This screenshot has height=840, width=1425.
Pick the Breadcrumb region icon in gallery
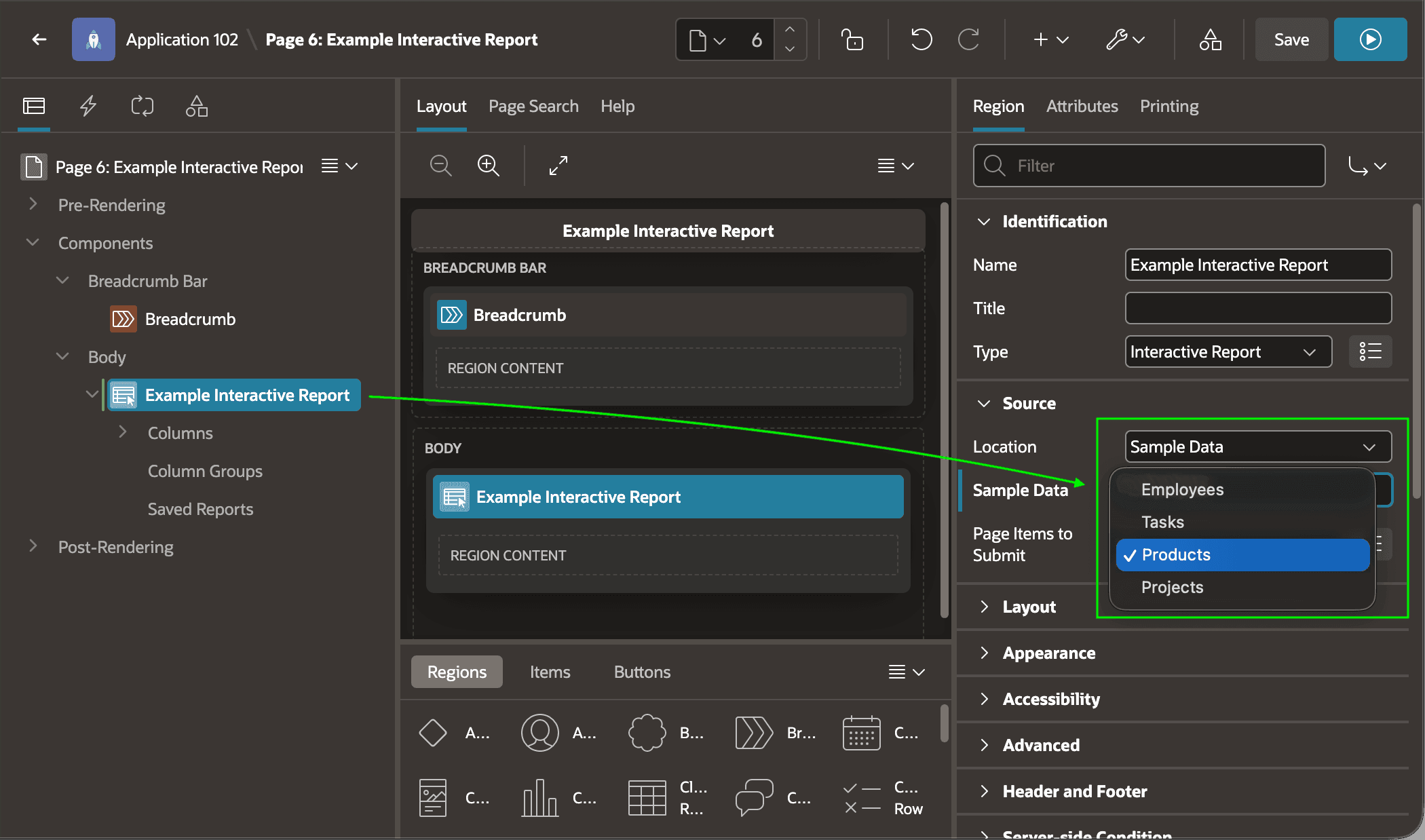point(755,733)
